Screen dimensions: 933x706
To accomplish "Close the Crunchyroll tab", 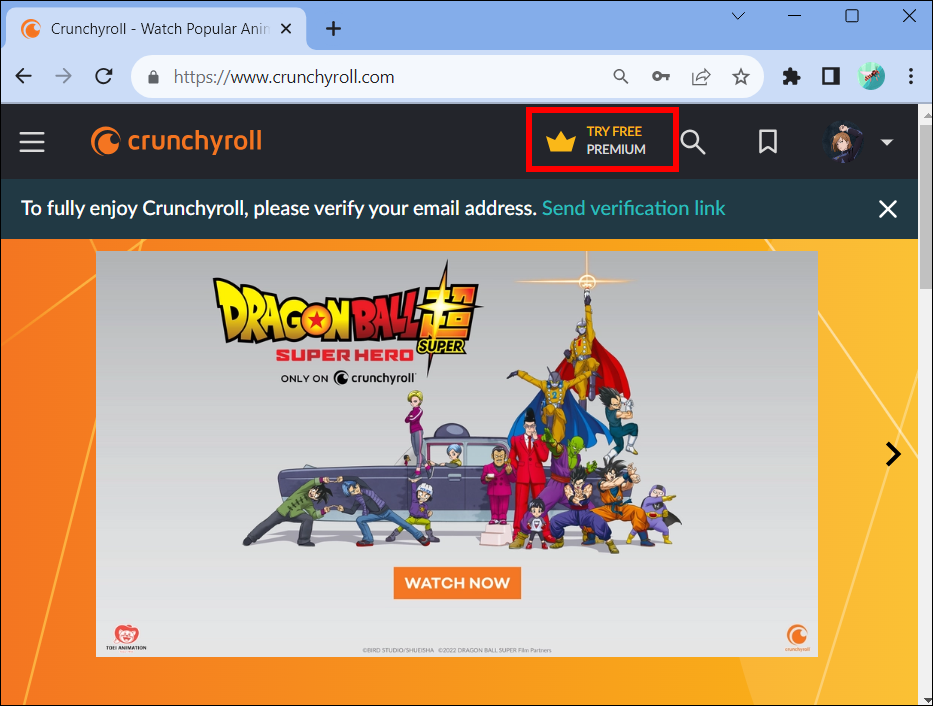I will pyautogui.click(x=286, y=29).
